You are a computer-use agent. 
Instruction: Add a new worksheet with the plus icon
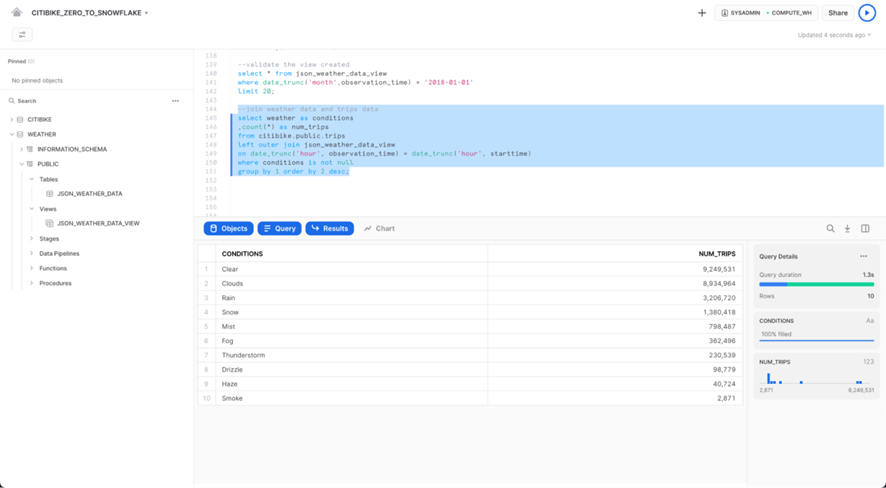pyautogui.click(x=702, y=13)
